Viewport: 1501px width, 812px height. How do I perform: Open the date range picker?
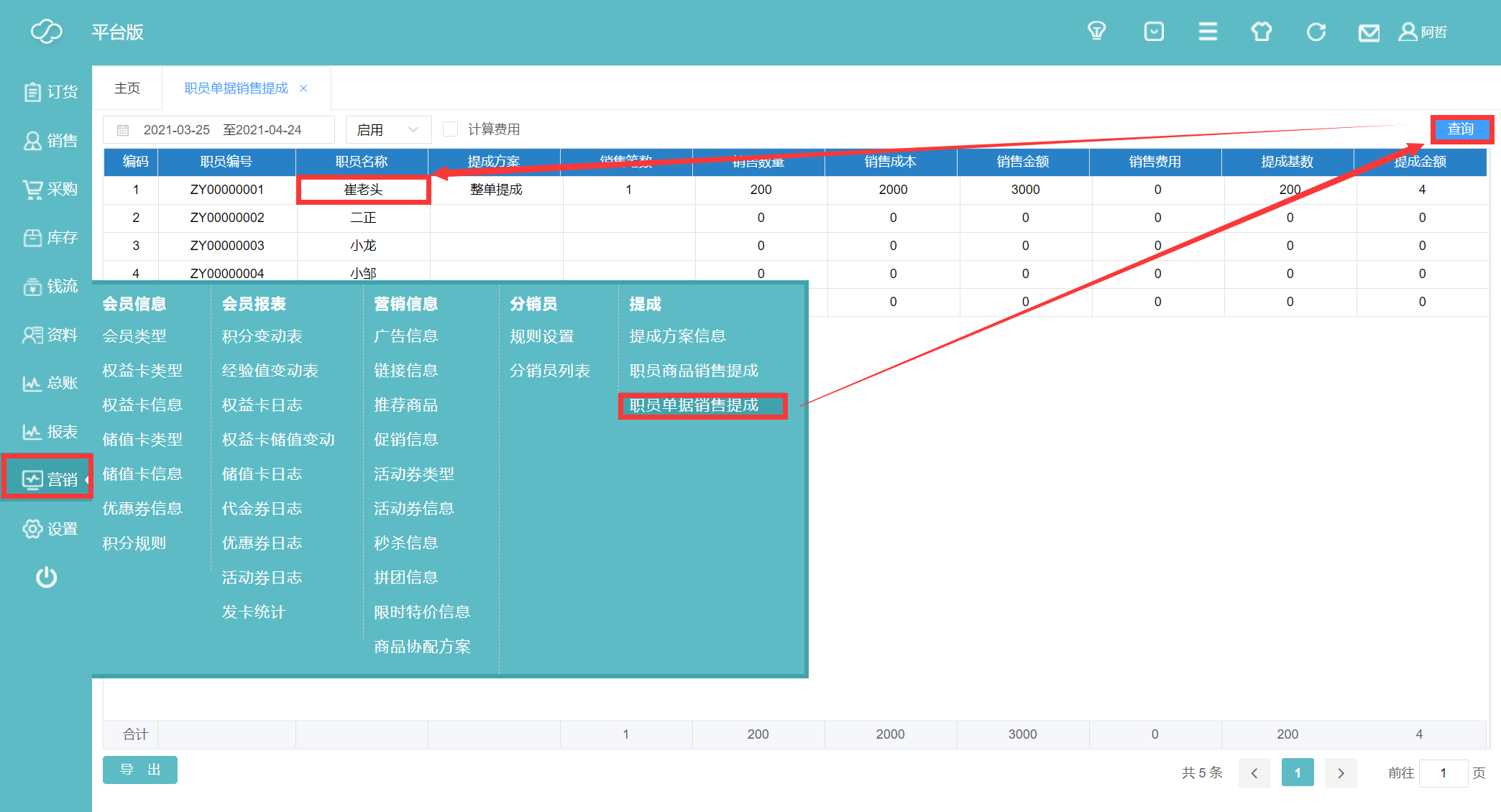219,130
